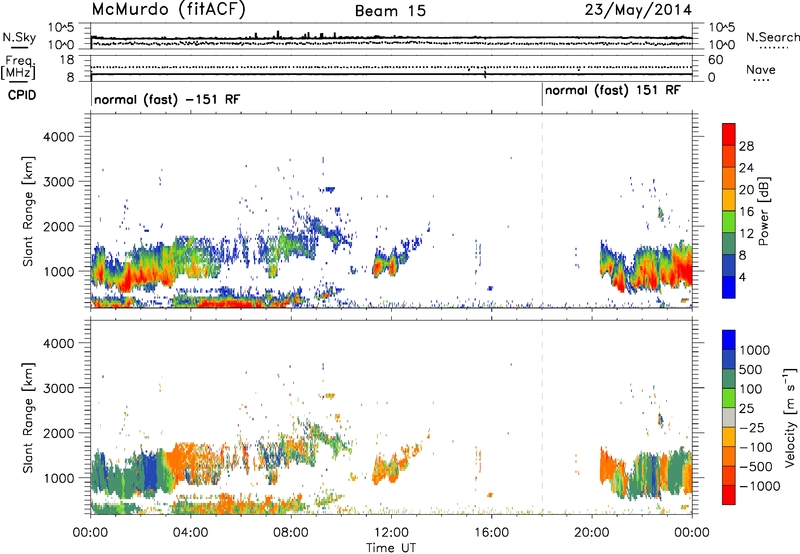Viewport: 800px width, 554px height.
Task: Click the date '23/May/2014'
Action: (x=638, y=10)
